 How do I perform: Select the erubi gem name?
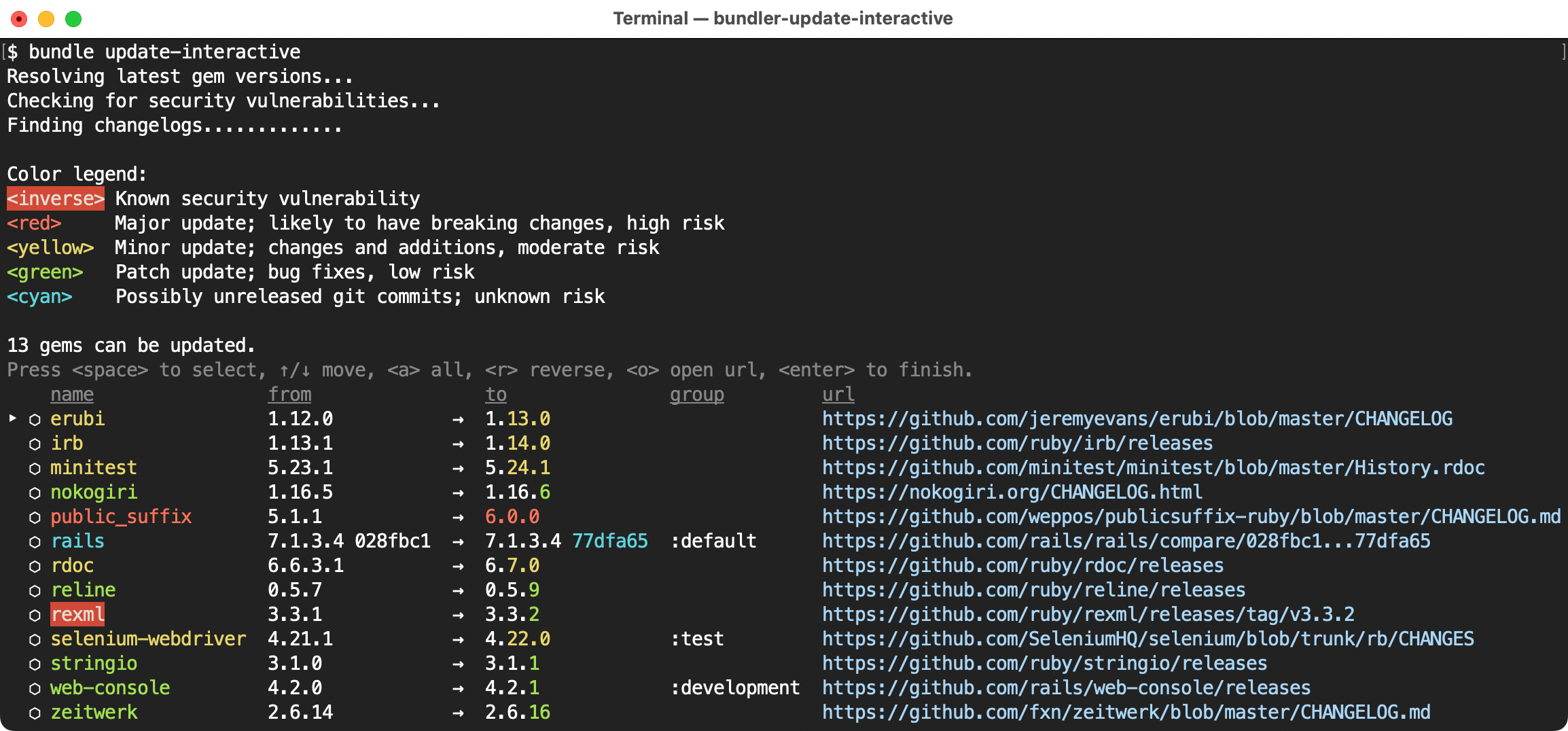tap(77, 418)
